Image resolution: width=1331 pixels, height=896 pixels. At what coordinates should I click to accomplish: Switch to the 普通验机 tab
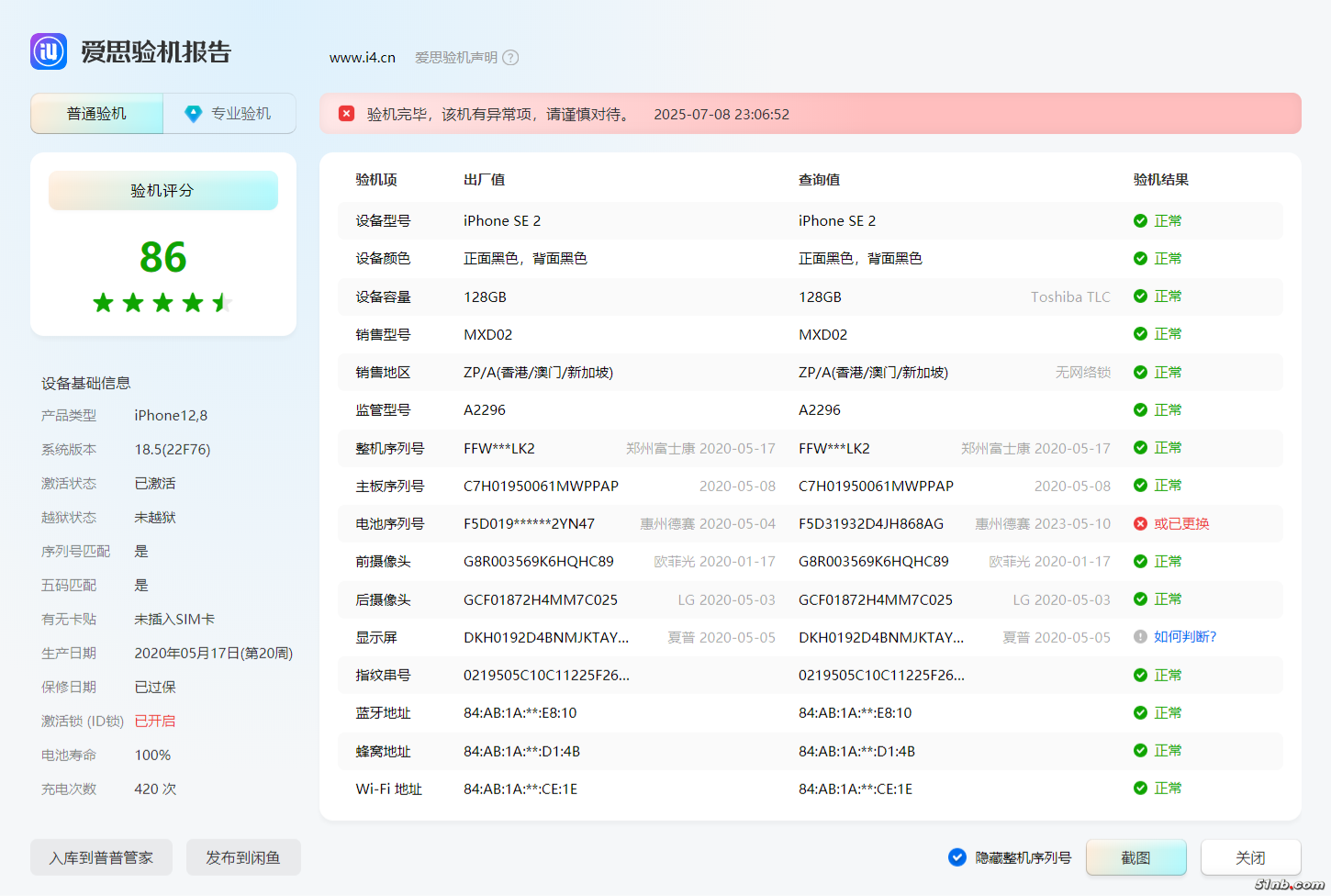[96, 114]
